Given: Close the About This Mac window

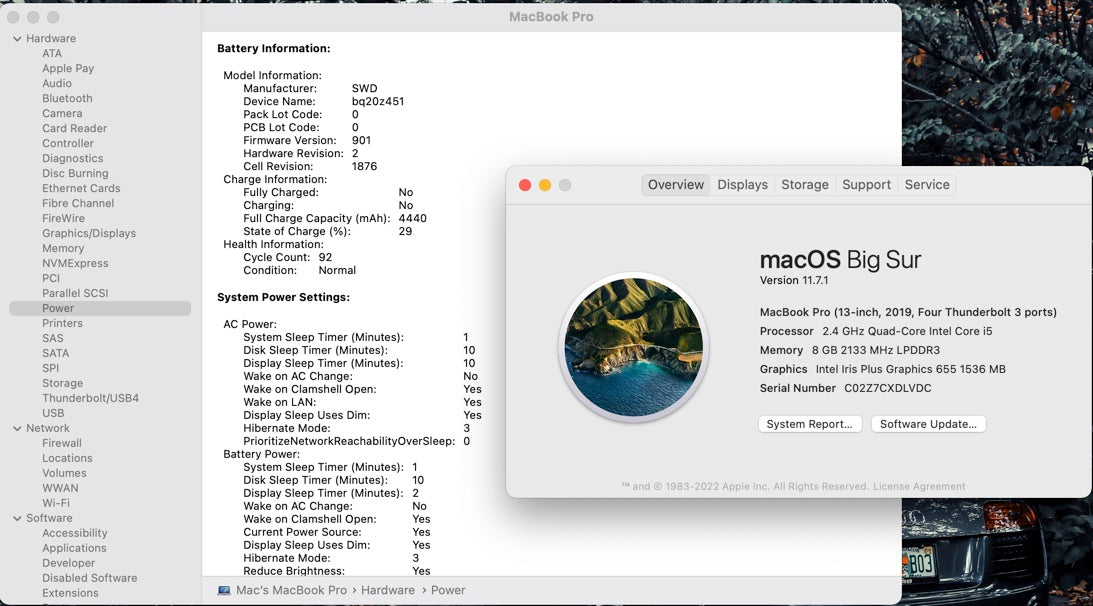Looking at the screenshot, I should [x=525, y=185].
